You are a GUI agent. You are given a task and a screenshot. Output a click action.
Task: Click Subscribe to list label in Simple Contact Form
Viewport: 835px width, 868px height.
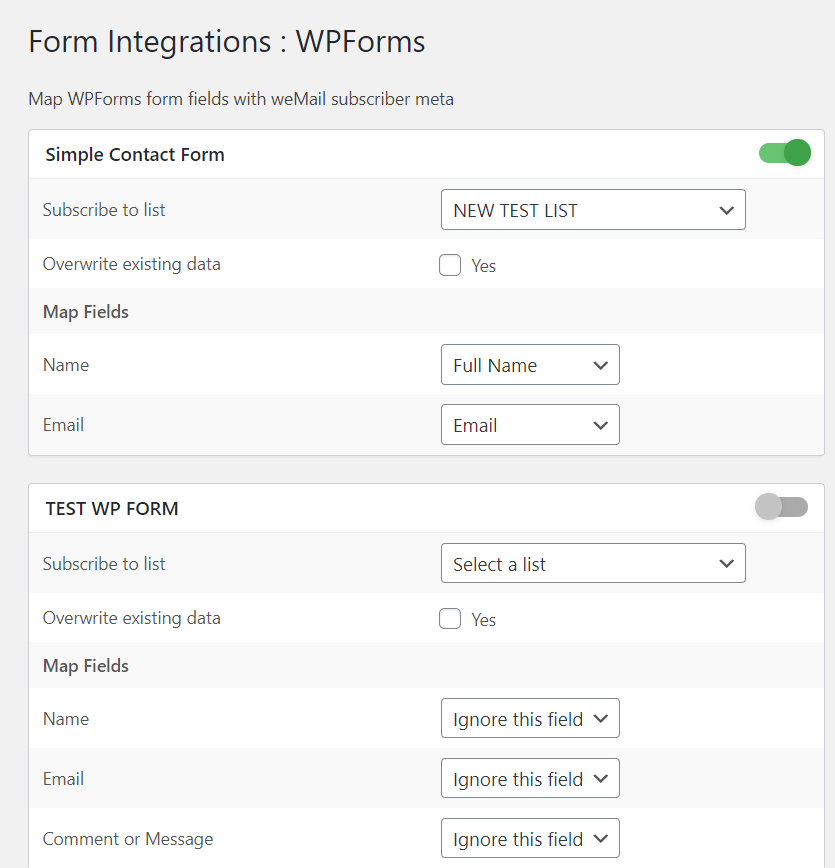point(104,210)
